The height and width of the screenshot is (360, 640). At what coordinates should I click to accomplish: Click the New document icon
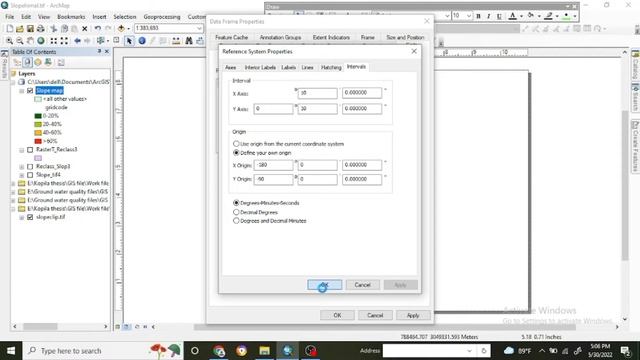tap(10, 29)
